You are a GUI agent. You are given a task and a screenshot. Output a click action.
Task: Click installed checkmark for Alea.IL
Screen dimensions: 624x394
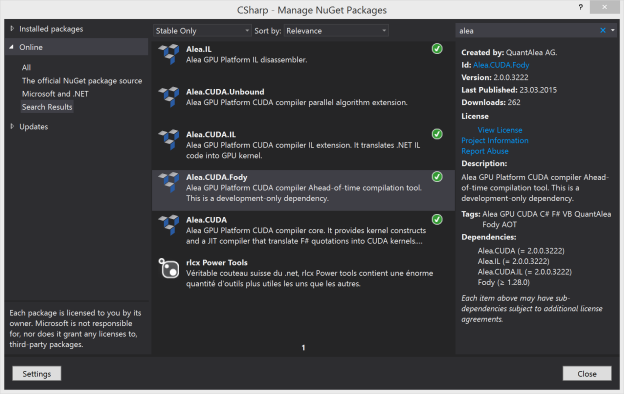[437, 49]
